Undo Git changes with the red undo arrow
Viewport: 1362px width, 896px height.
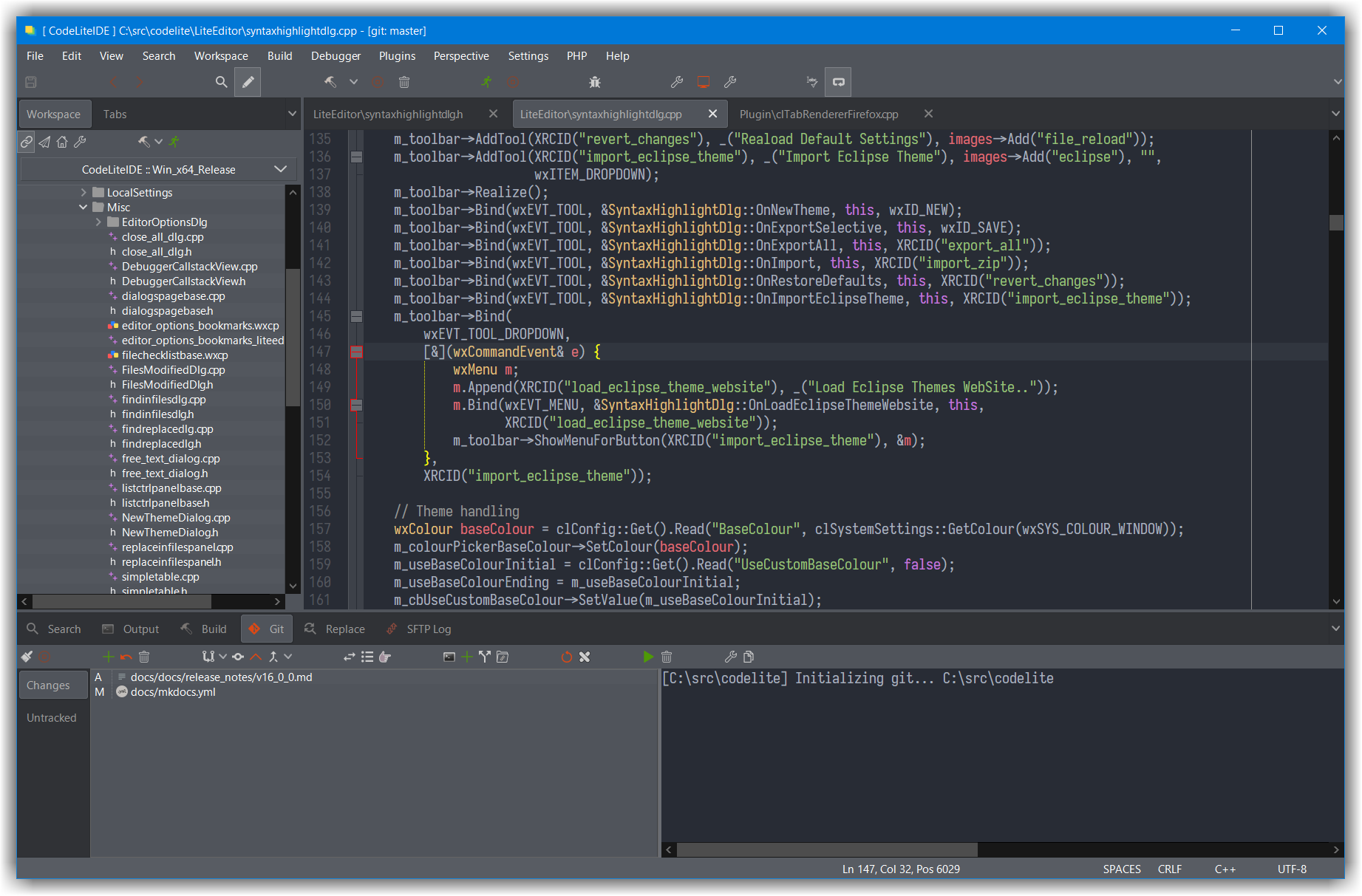[126, 657]
